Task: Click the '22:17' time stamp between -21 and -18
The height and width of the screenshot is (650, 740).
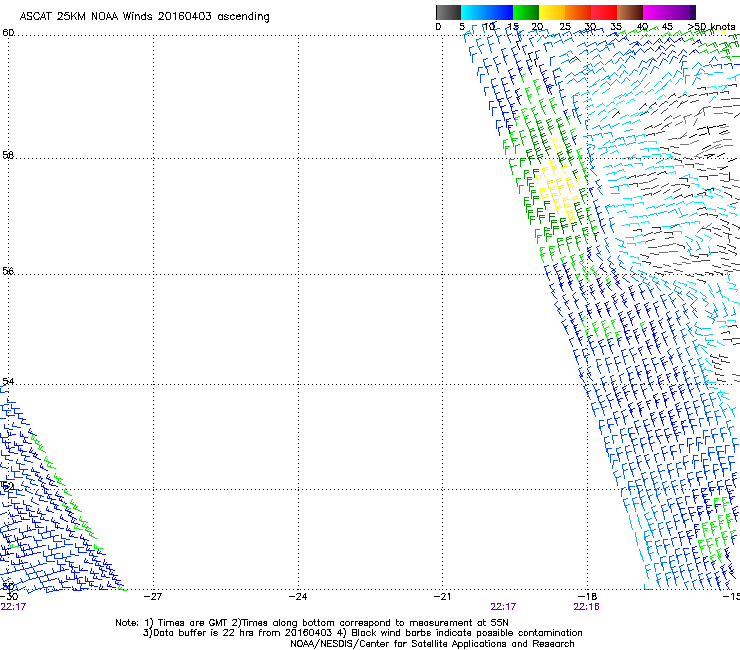Action: [x=503, y=607]
